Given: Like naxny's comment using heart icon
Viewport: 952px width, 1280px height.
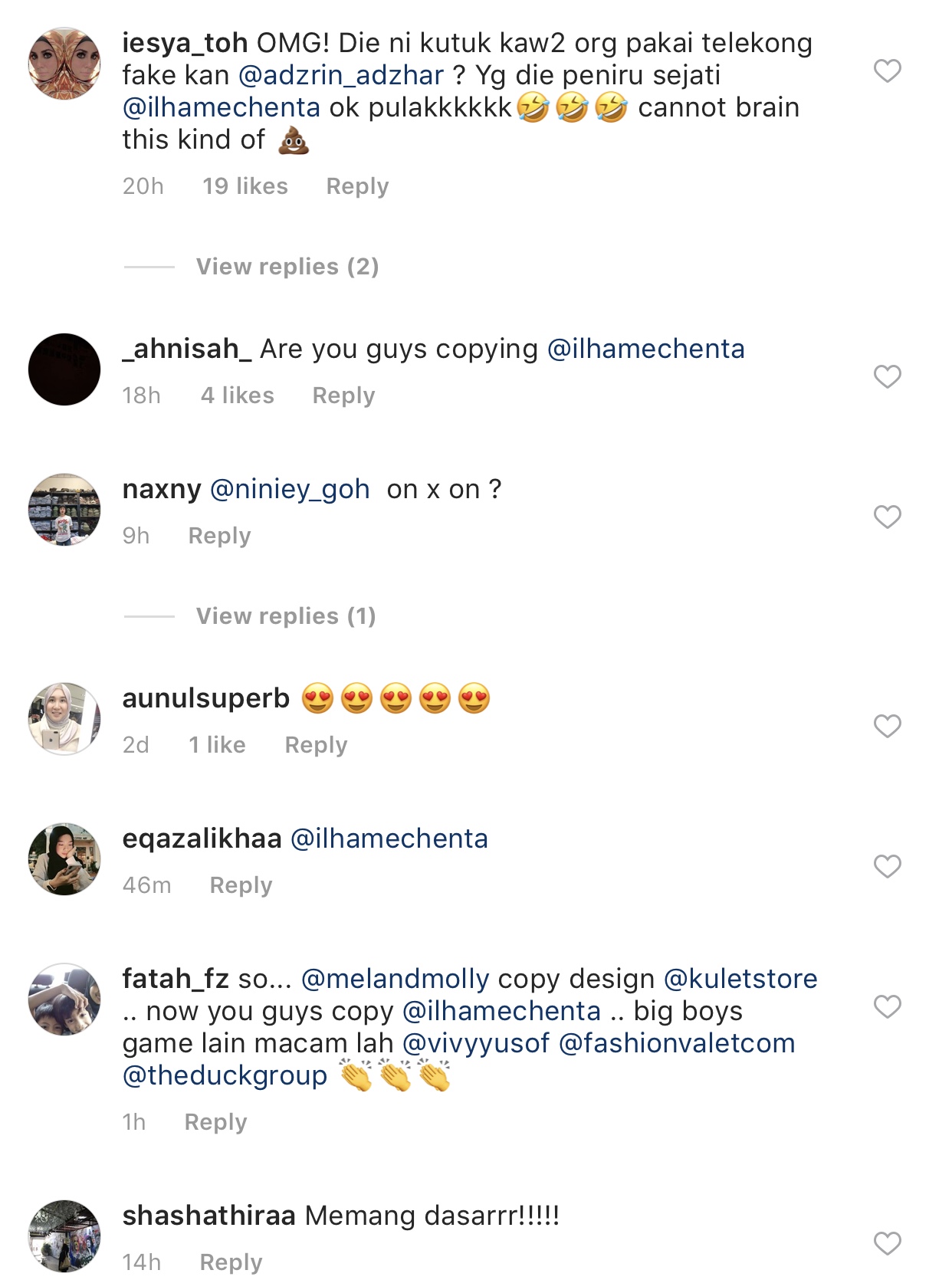Looking at the screenshot, I should tap(887, 517).
